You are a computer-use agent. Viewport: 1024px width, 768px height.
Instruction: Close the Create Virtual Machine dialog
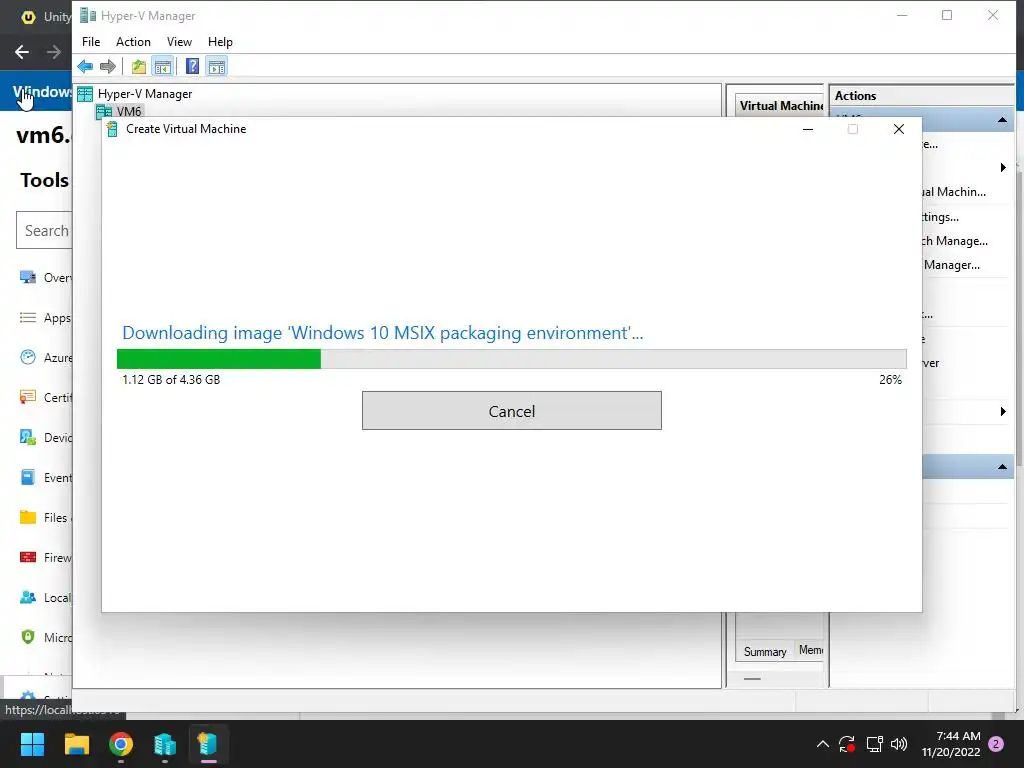point(899,129)
